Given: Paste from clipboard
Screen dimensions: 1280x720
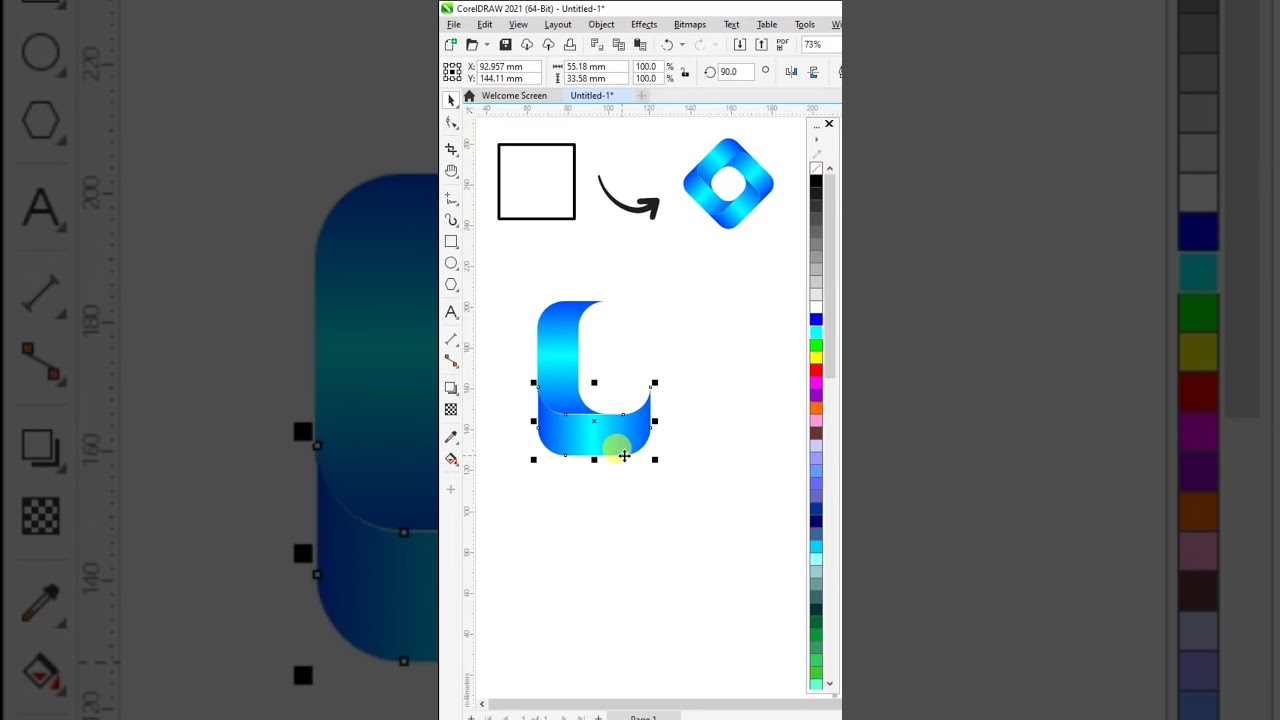Looking at the screenshot, I should click(640, 45).
